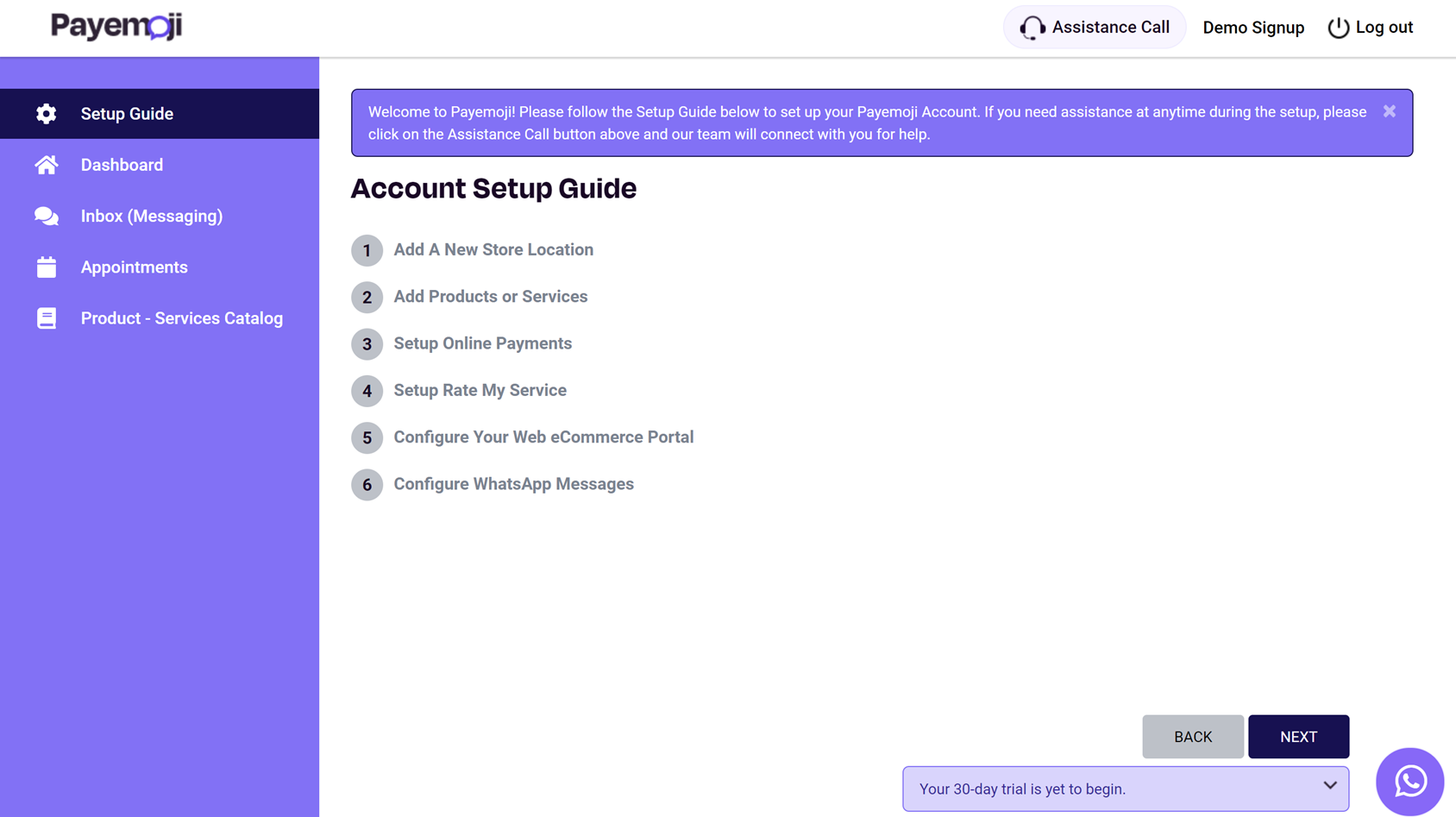1456x817 pixels.
Task: Dismiss the welcome banner
Action: point(1389,111)
